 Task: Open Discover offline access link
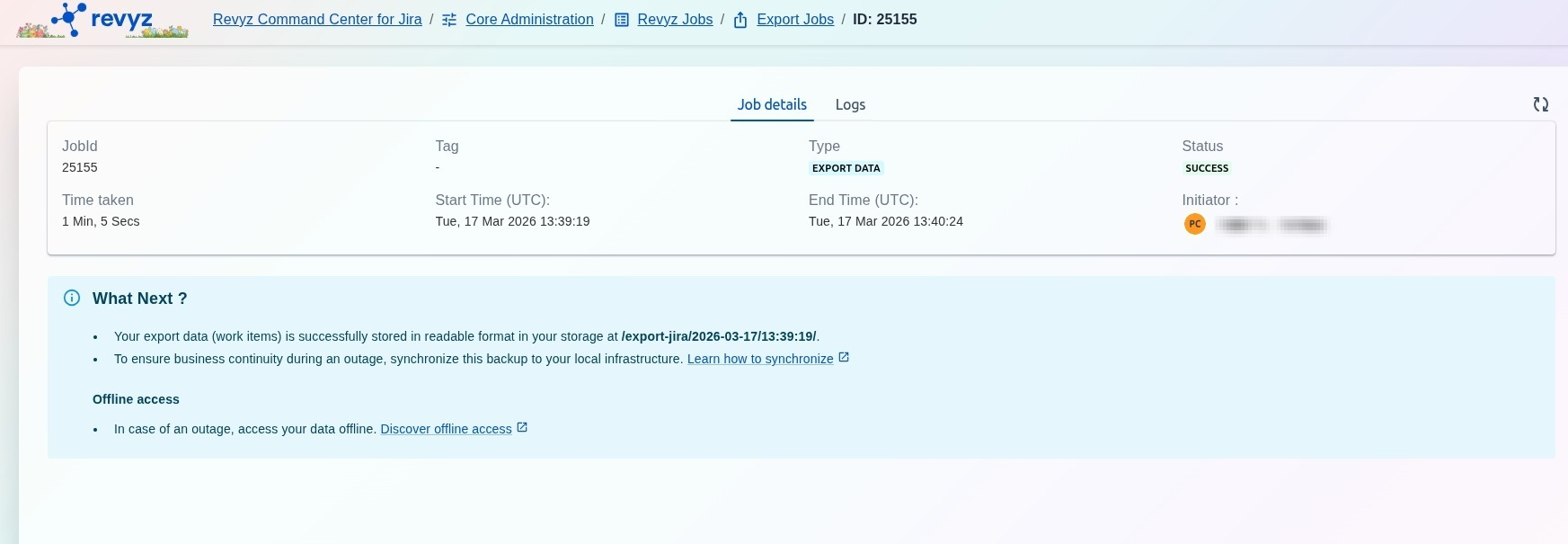click(446, 429)
